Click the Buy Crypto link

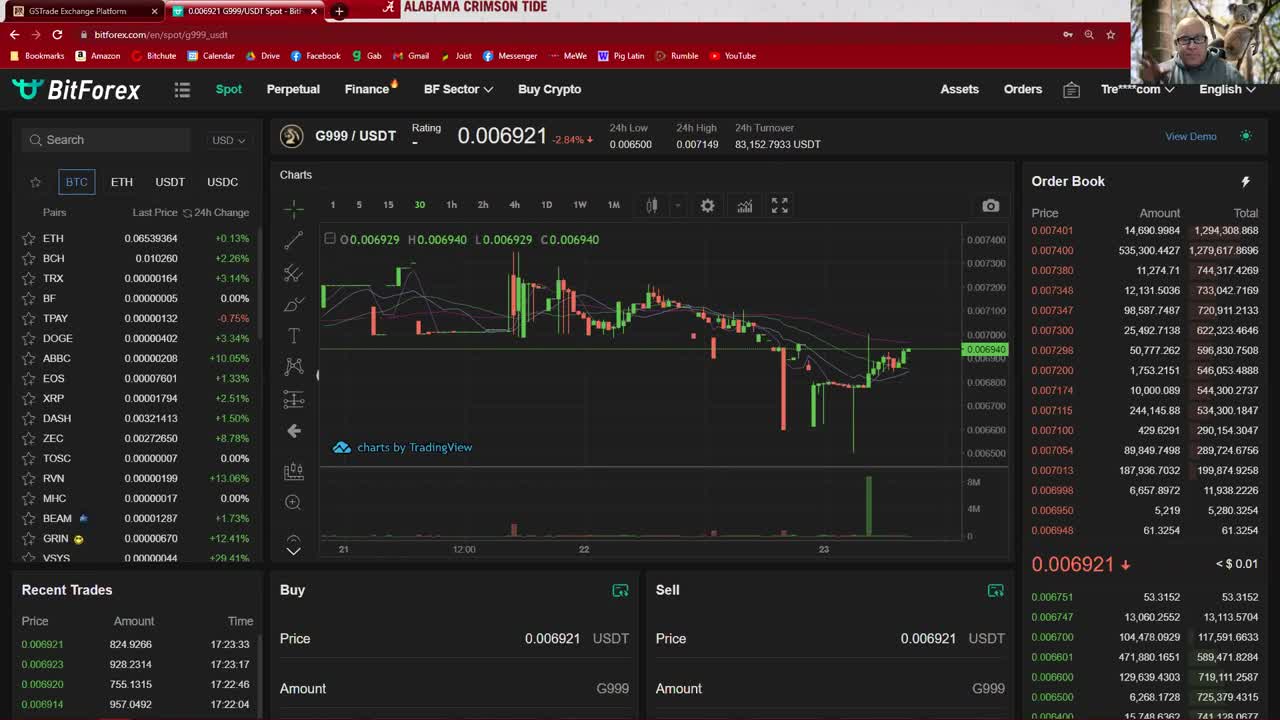549,89
